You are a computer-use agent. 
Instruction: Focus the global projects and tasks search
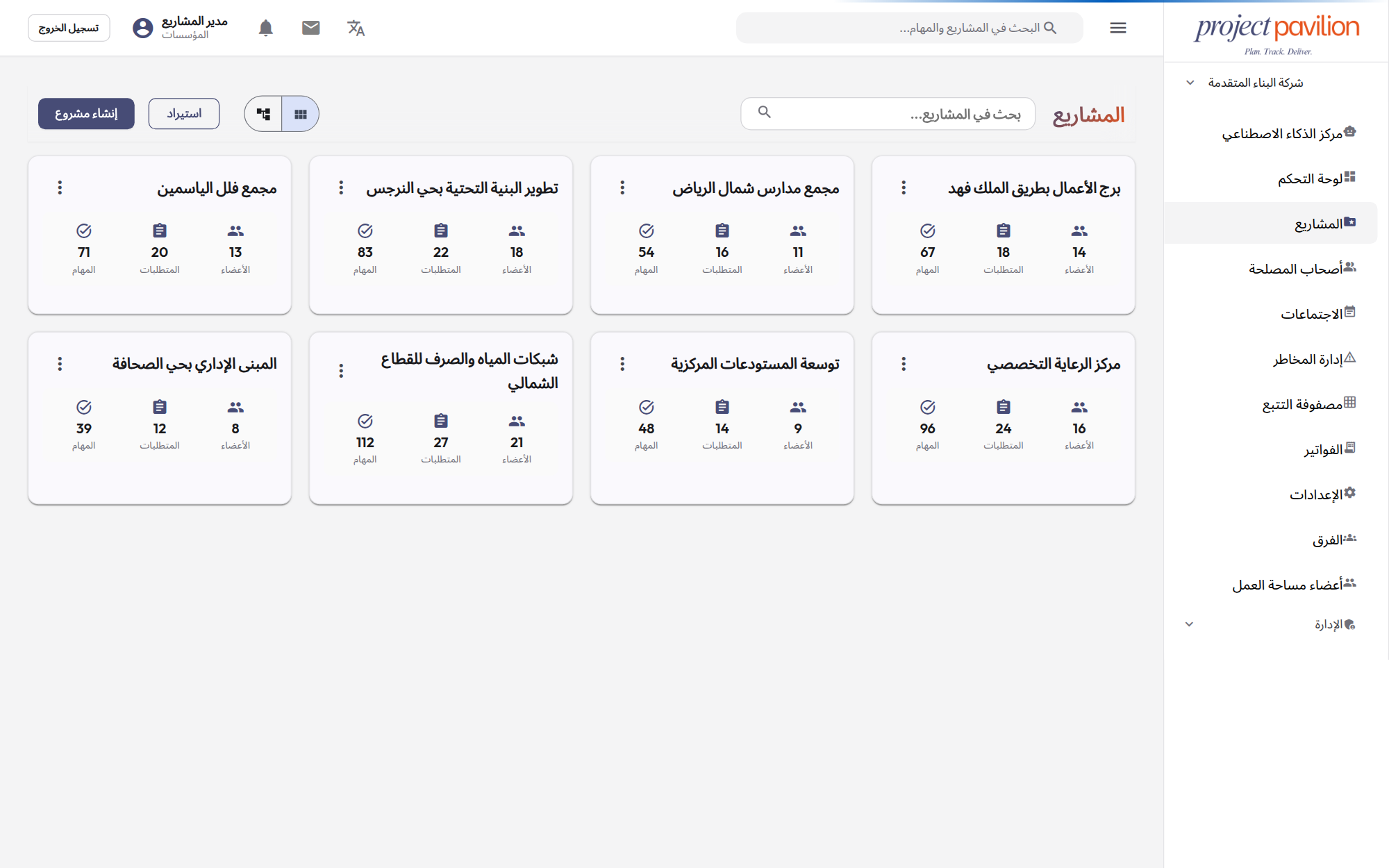tap(910, 28)
